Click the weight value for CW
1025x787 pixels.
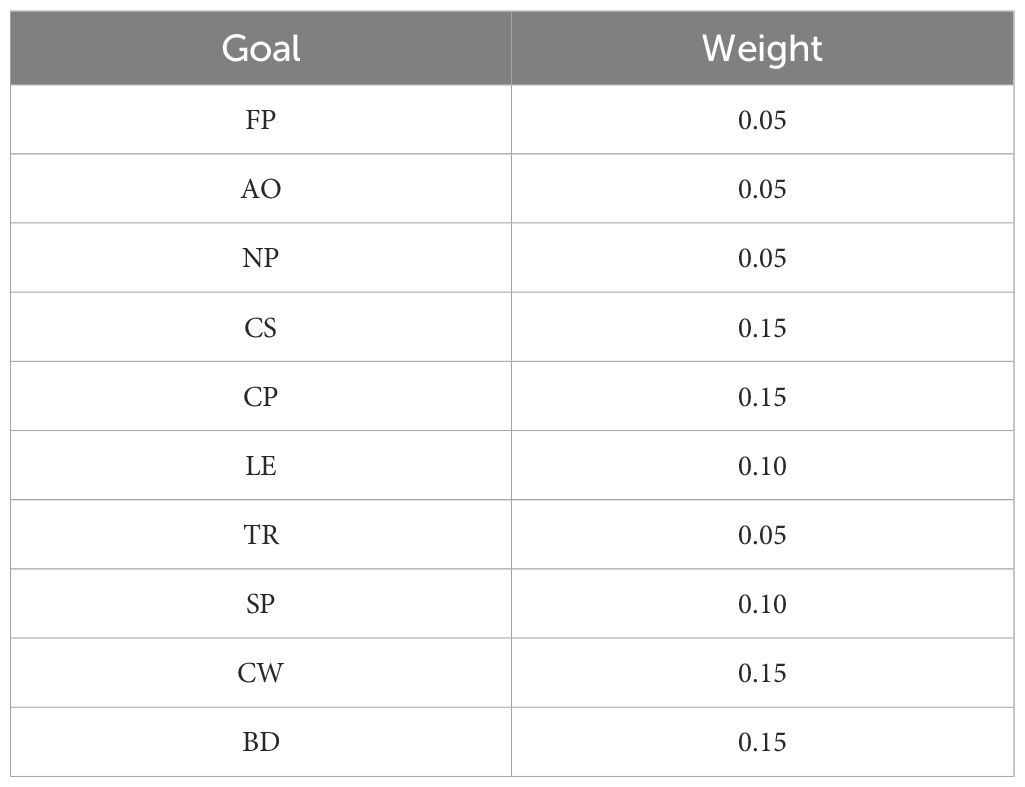point(762,673)
